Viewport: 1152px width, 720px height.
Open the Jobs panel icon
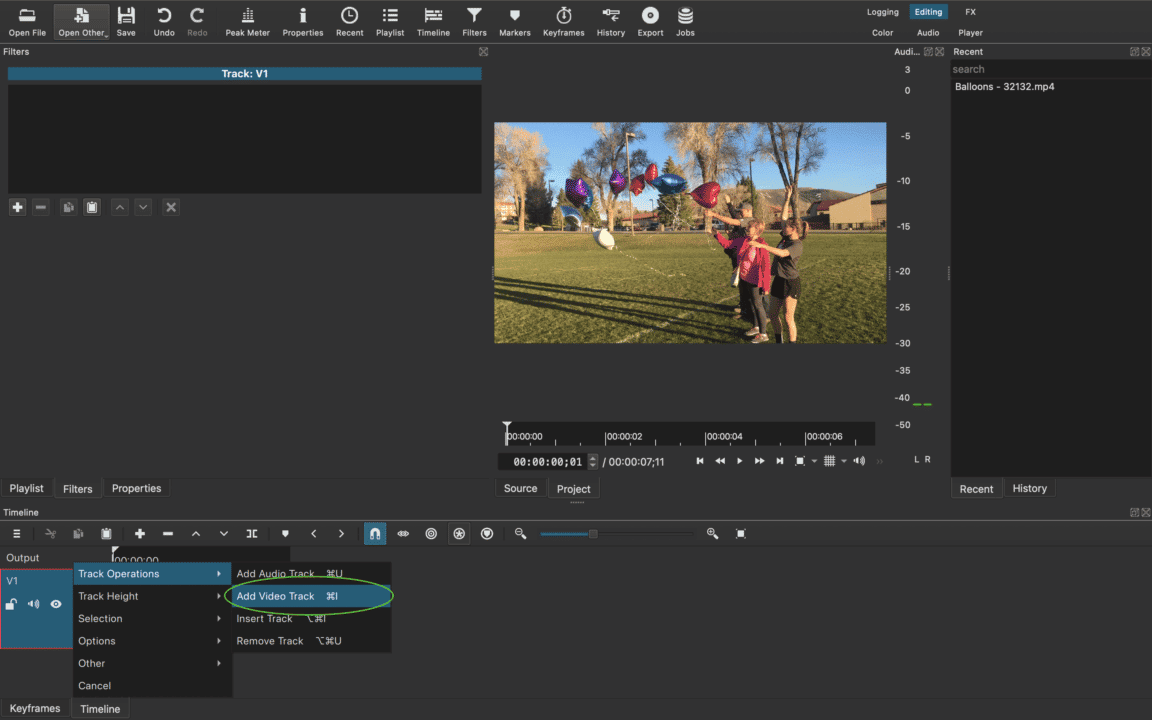(685, 21)
